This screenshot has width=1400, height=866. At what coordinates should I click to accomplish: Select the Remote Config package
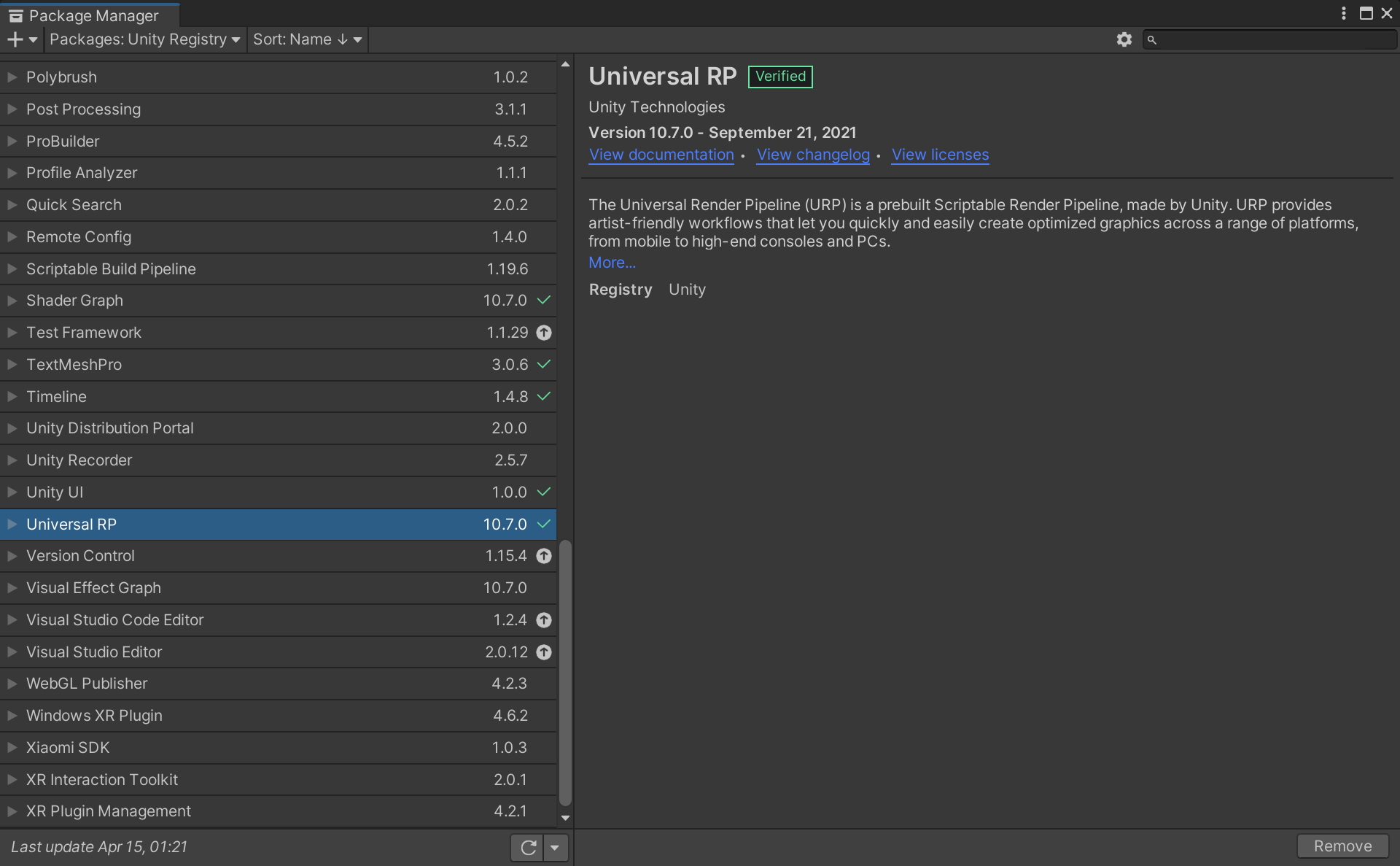pos(278,237)
